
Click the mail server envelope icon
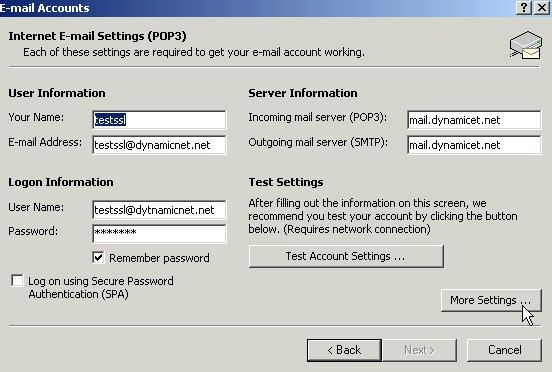(x=526, y=45)
